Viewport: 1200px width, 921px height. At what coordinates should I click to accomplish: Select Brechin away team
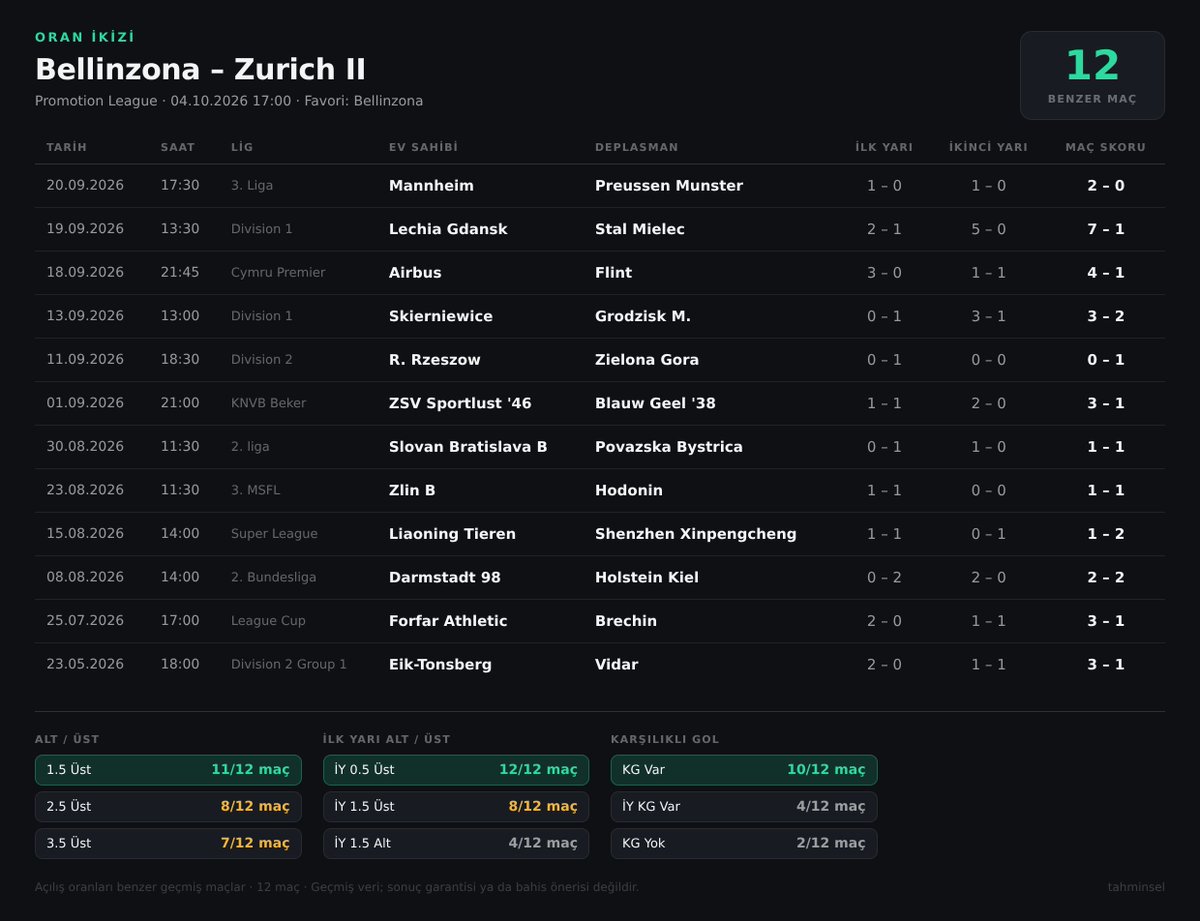626,621
